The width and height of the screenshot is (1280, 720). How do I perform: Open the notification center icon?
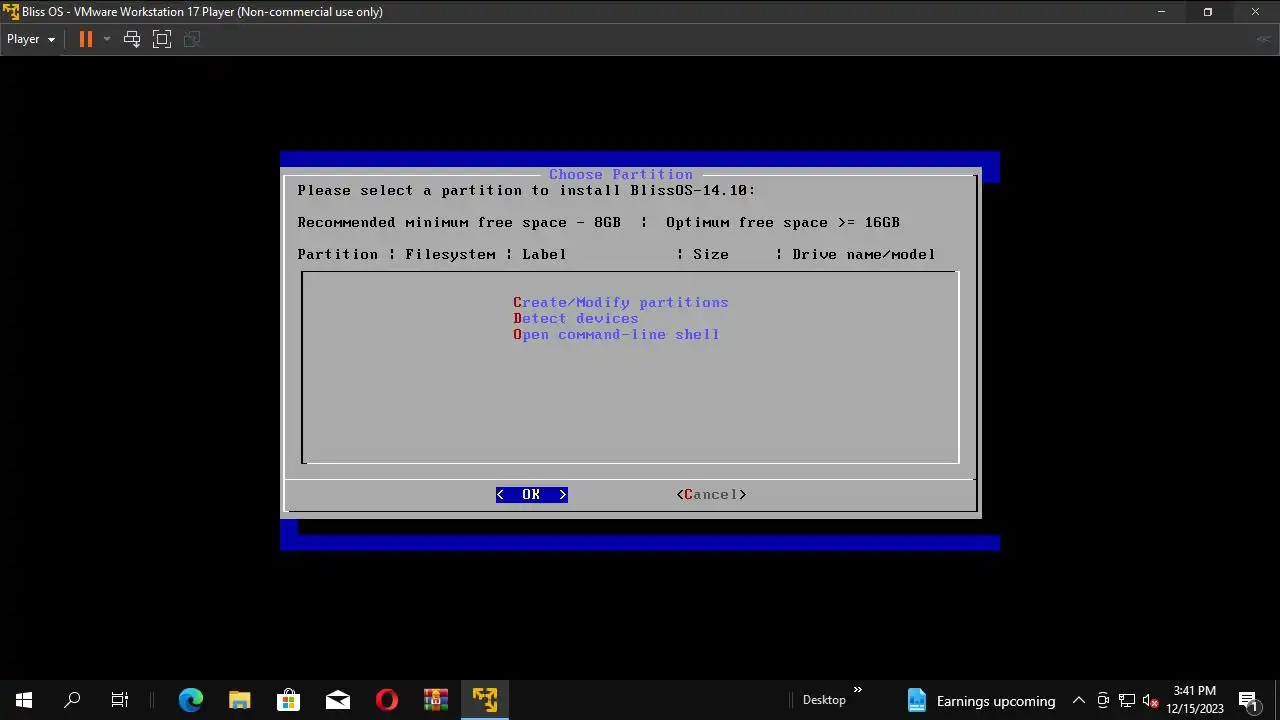tap(1248, 700)
